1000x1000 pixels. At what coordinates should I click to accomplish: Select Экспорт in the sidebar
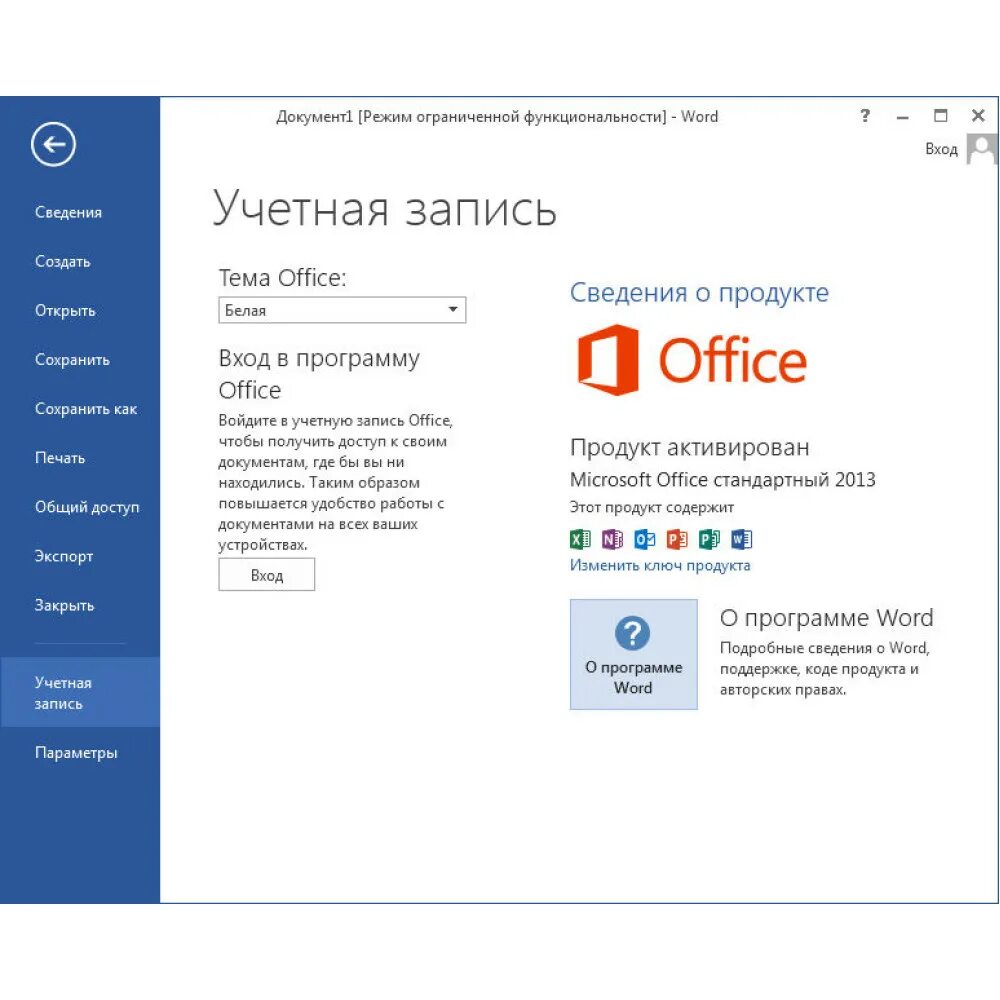click(x=64, y=557)
